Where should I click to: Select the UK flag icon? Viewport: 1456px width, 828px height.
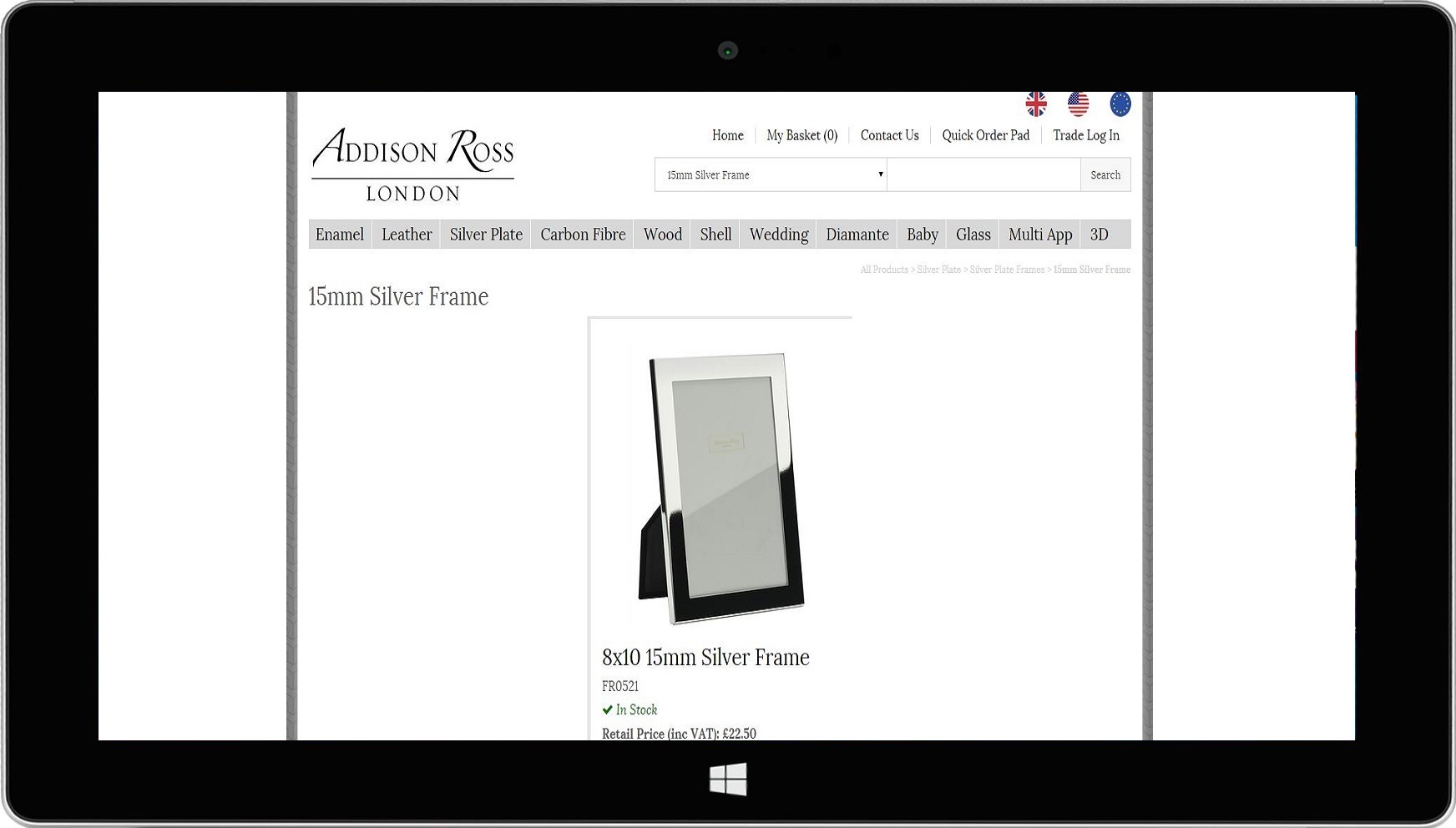(x=1036, y=104)
